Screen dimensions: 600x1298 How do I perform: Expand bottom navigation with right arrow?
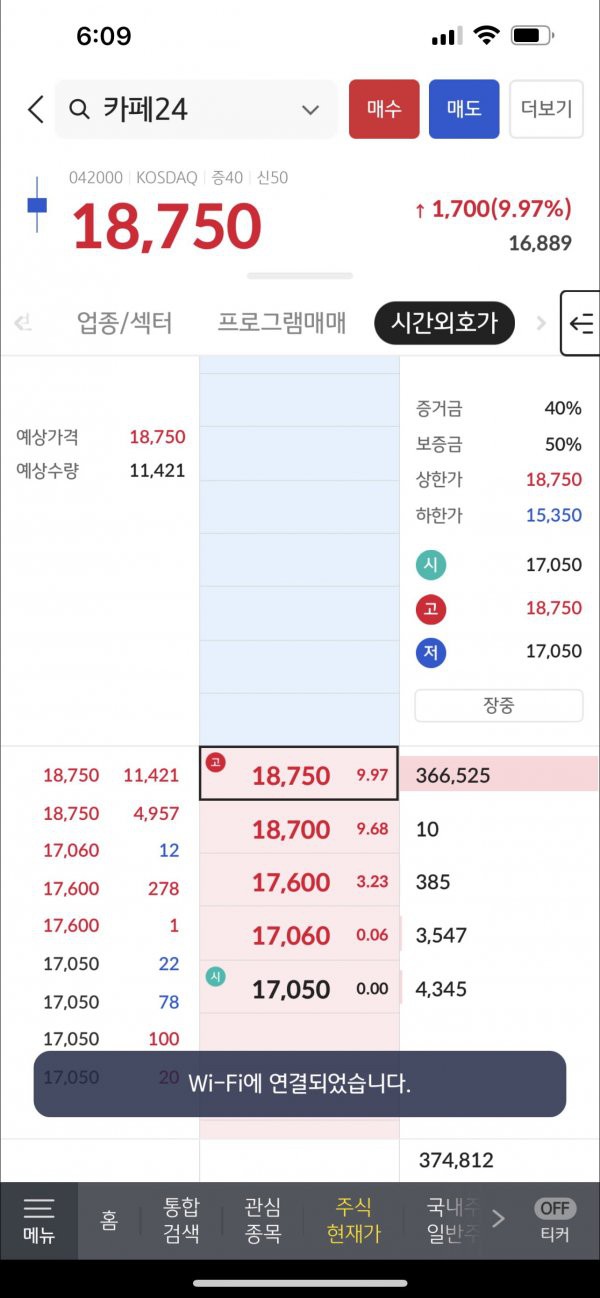pos(498,1219)
